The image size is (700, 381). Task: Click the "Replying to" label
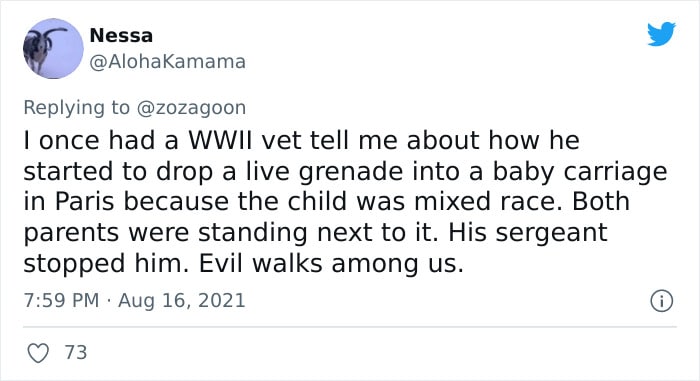pyautogui.click(x=76, y=108)
